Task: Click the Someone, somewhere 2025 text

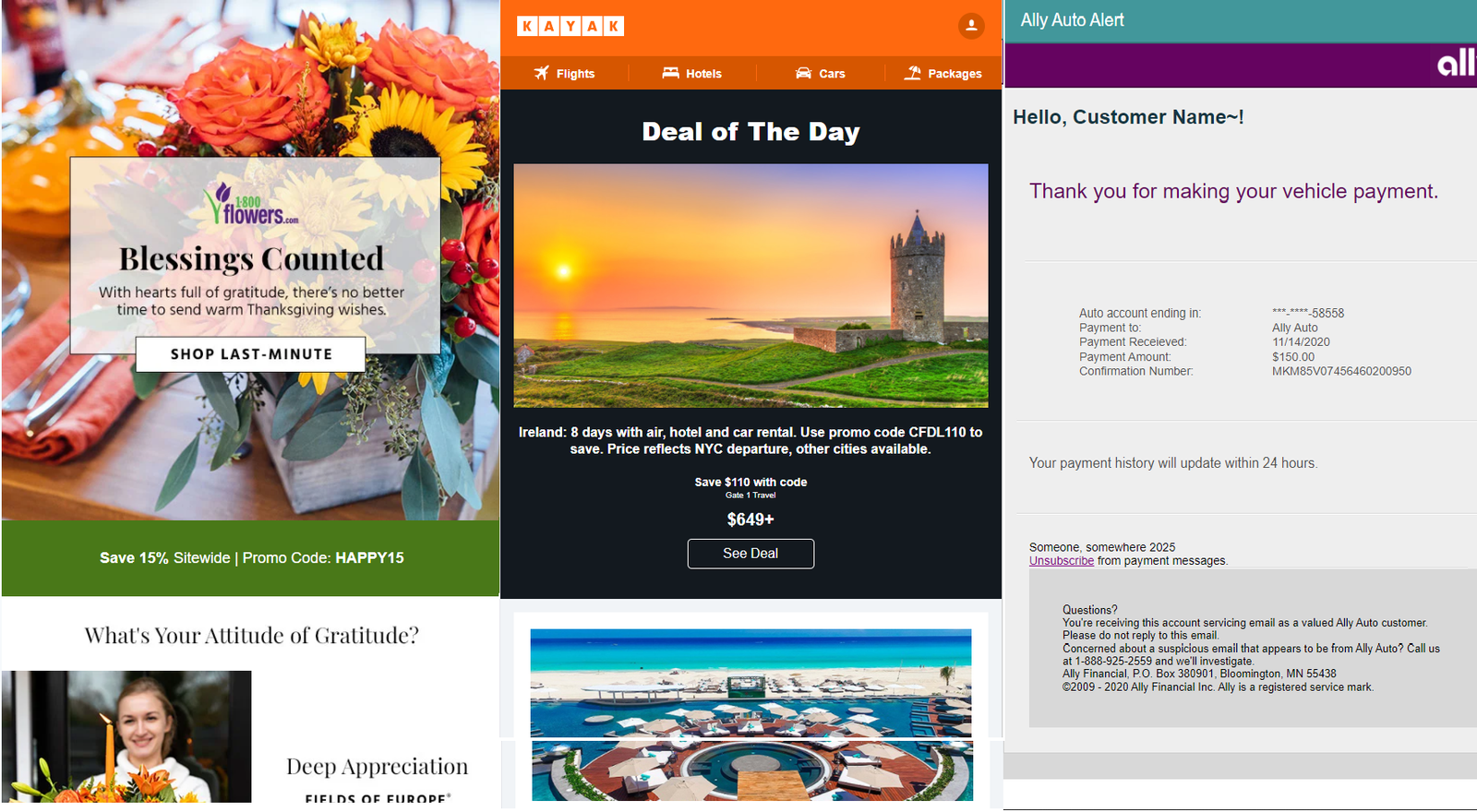Action: tap(1102, 547)
